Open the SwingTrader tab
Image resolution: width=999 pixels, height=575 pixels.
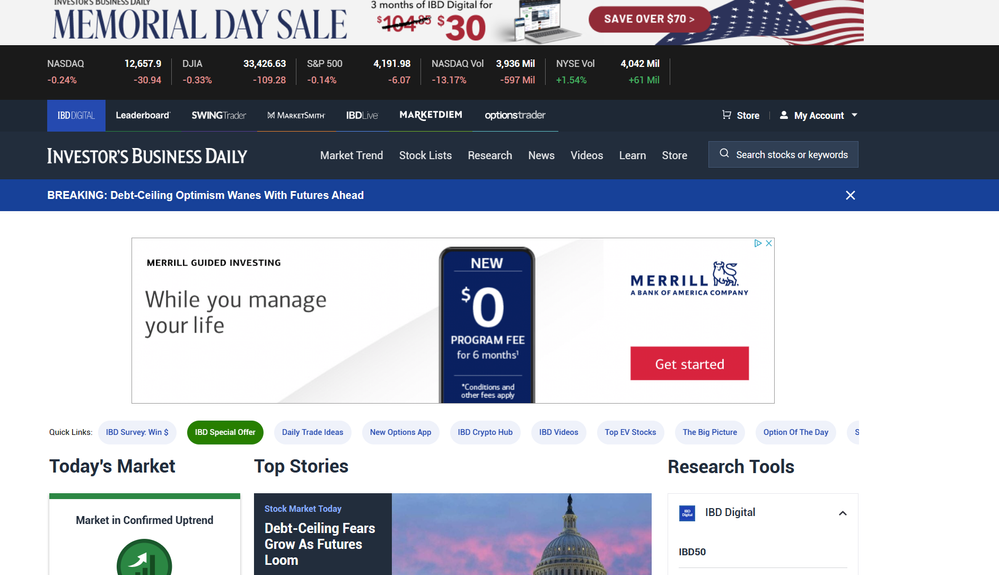point(219,115)
